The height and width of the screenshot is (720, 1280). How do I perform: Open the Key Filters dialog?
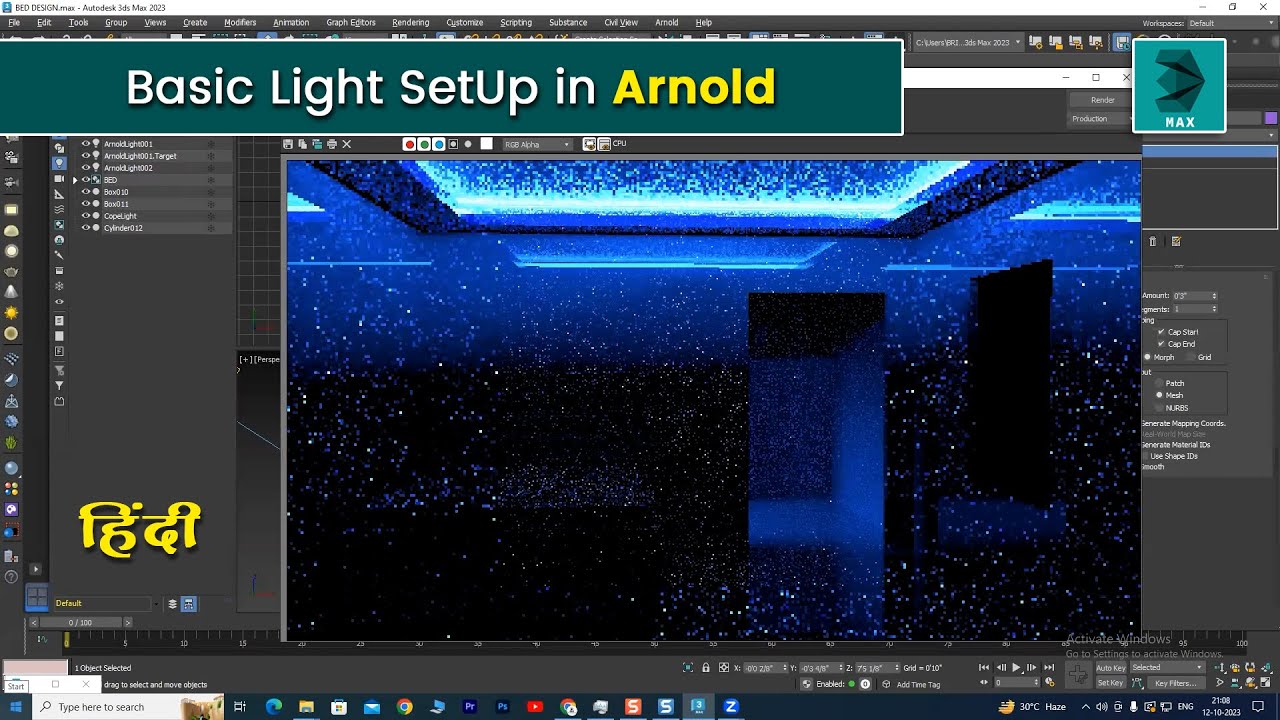point(1175,683)
